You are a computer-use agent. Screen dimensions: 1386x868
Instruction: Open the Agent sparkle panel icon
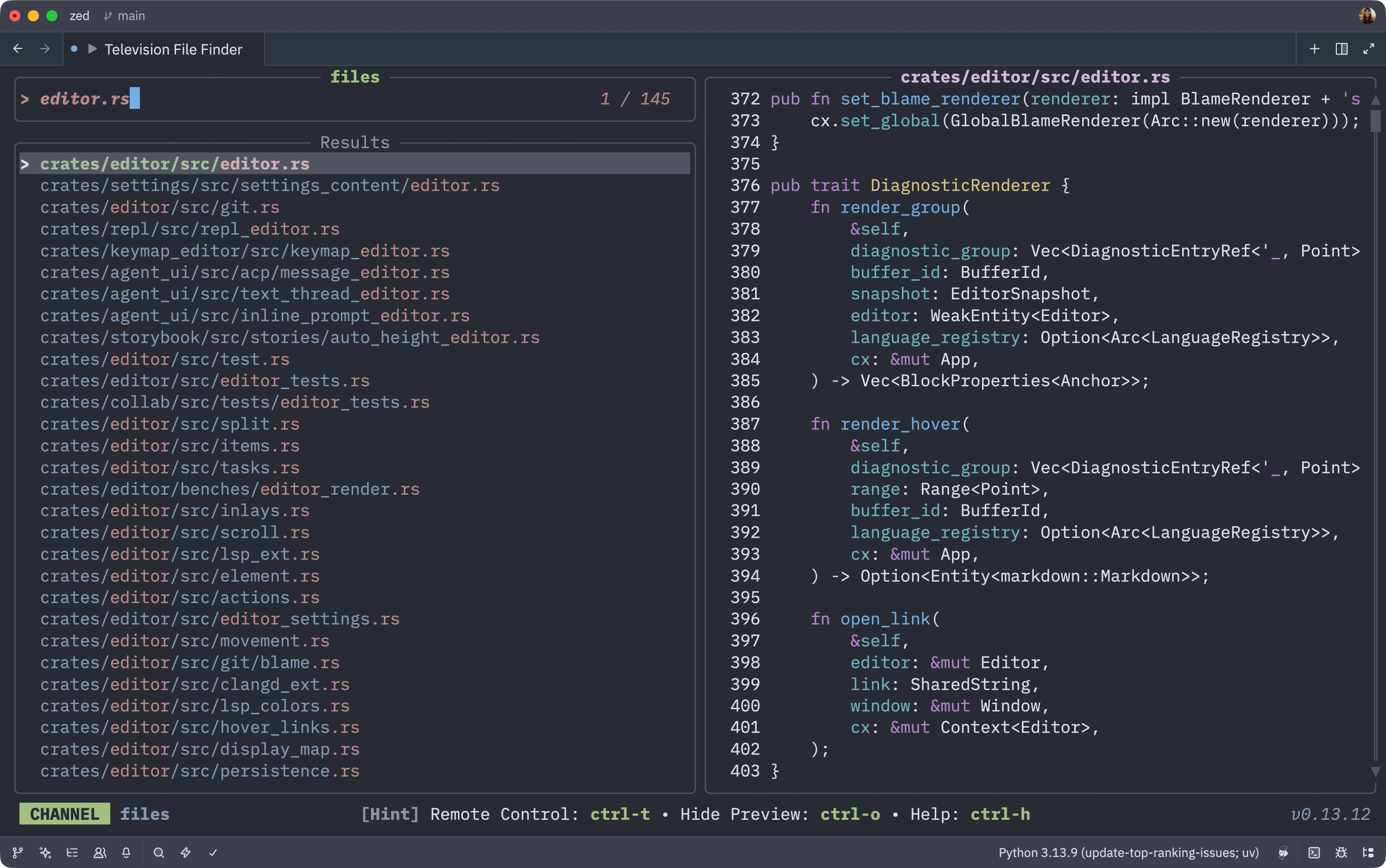45,853
